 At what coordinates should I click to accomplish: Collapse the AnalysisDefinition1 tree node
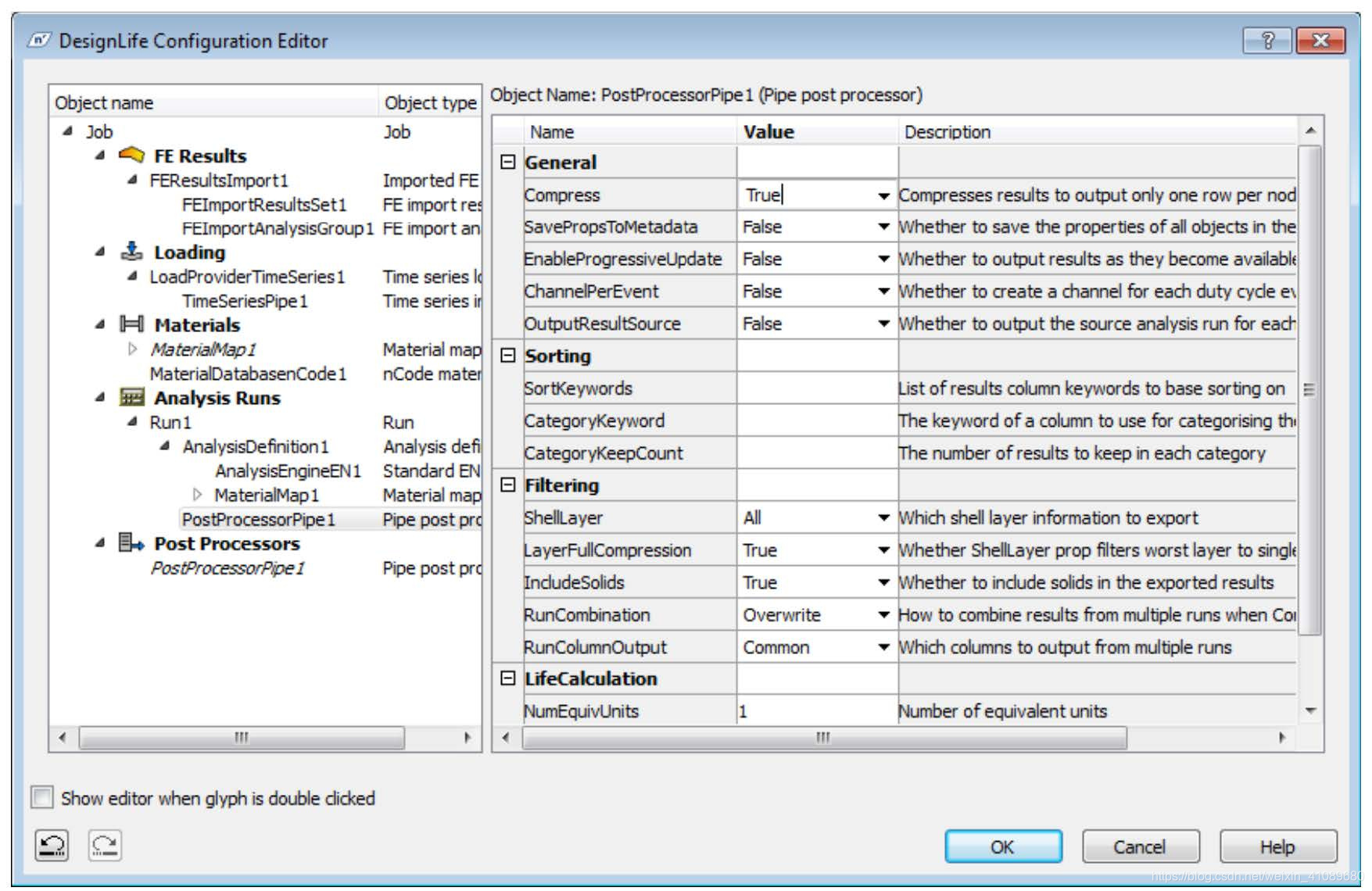tap(164, 445)
